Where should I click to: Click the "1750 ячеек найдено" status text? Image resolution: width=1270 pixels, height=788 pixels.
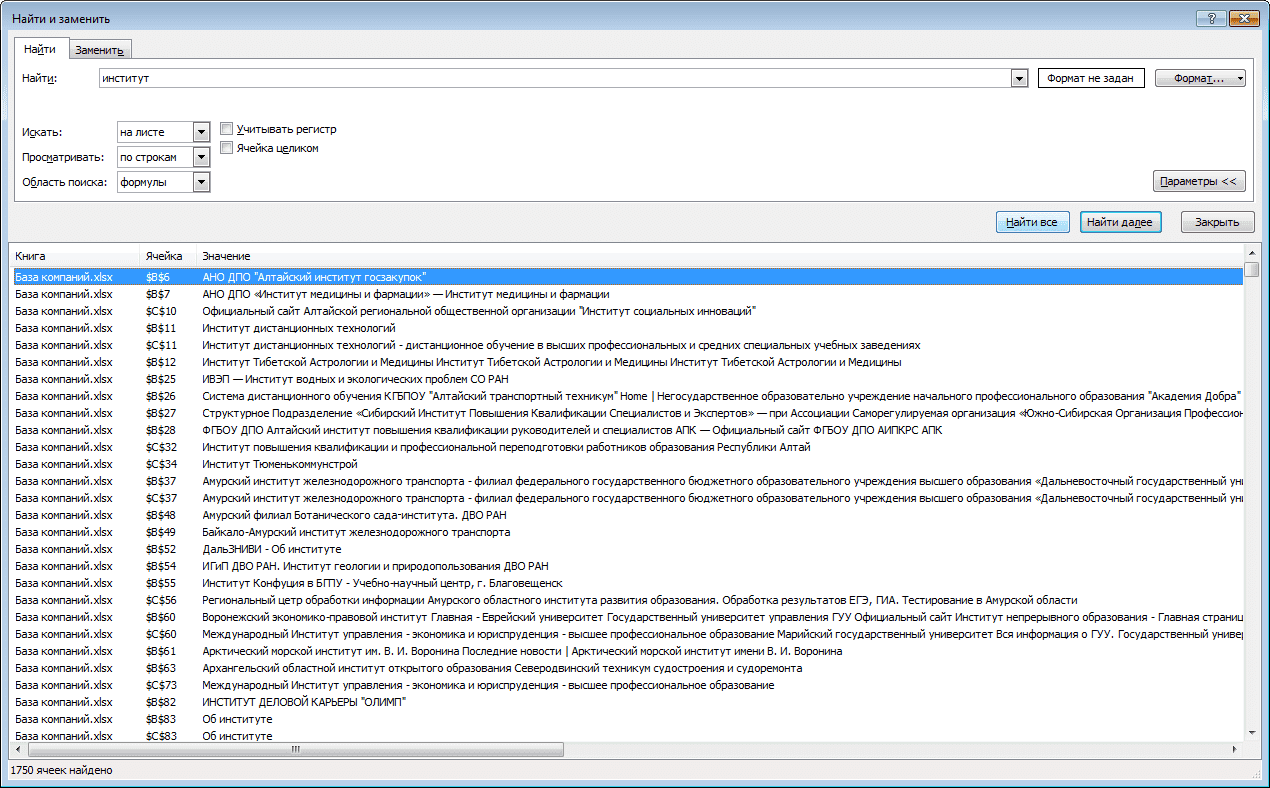[x=61, y=771]
